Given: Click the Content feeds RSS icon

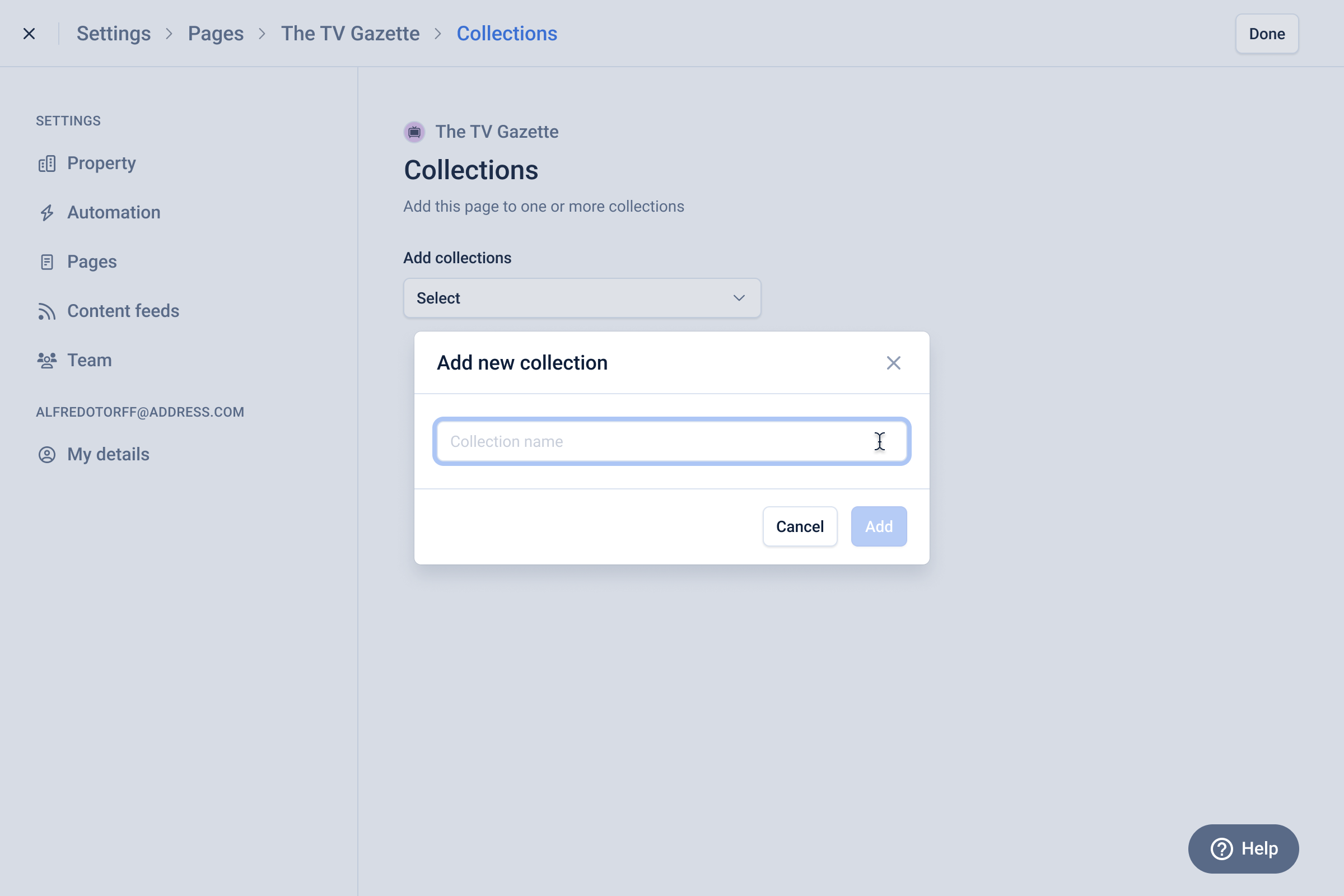Looking at the screenshot, I should point(47,311).
